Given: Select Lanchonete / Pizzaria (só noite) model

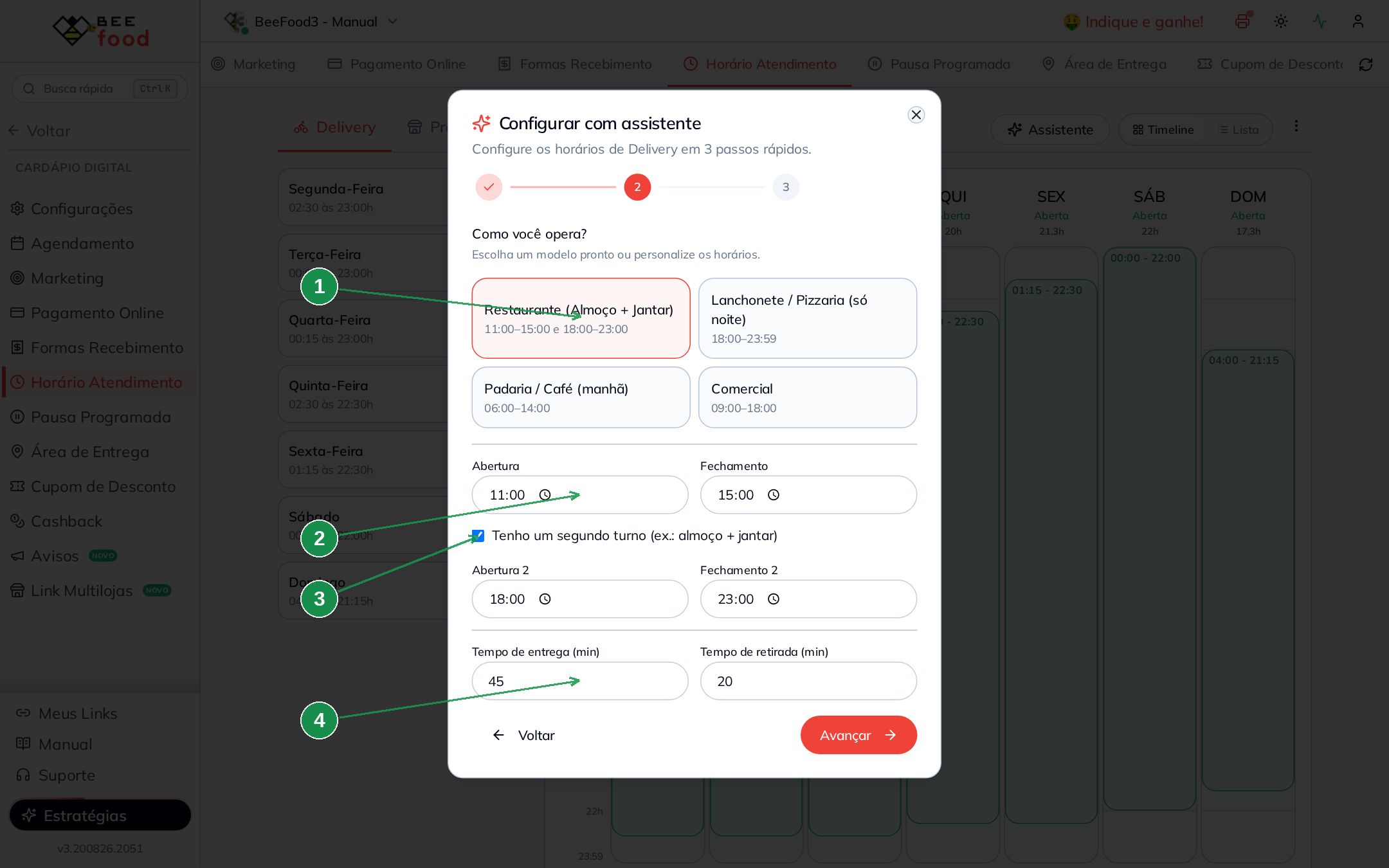Looking at the screenshot, I should tap(808, 318).
